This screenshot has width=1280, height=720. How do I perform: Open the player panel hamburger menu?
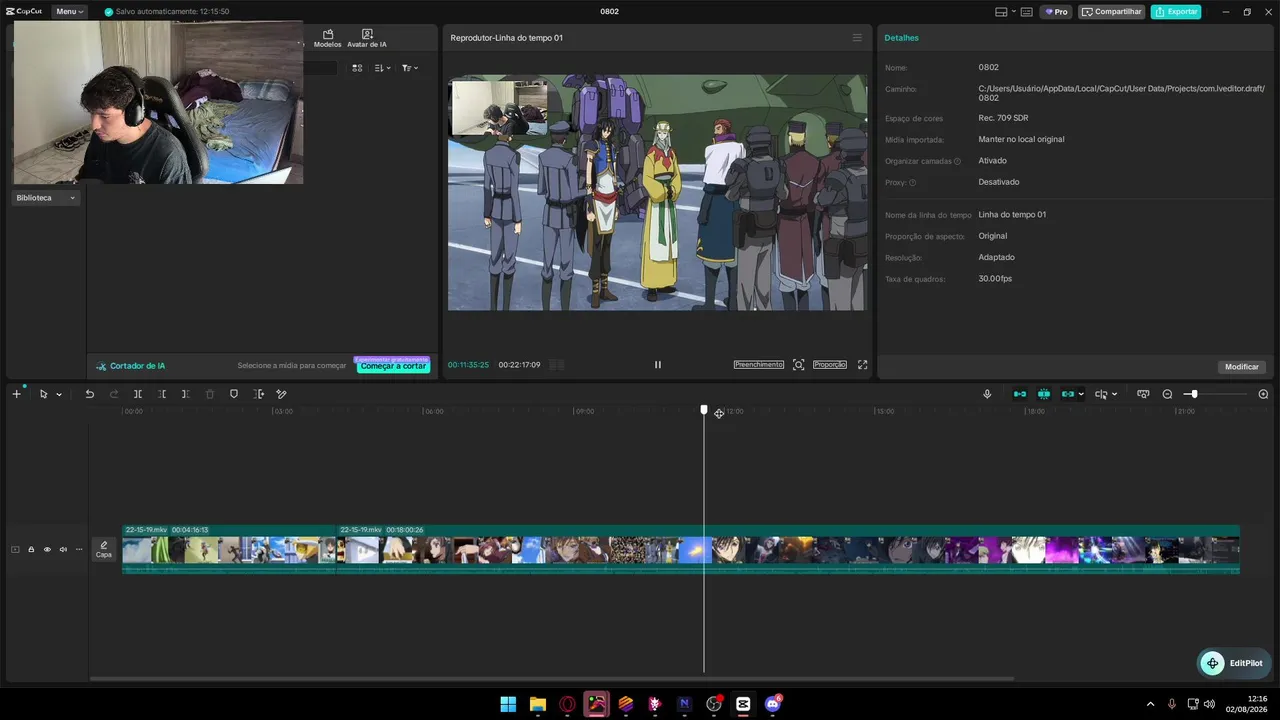click(x=857, y=38)
